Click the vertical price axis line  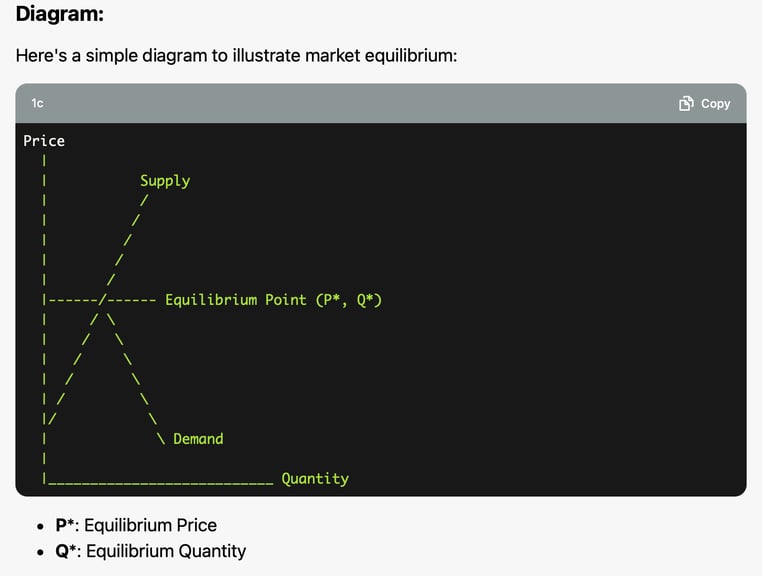pyautogui.click(x=44, y=320)
